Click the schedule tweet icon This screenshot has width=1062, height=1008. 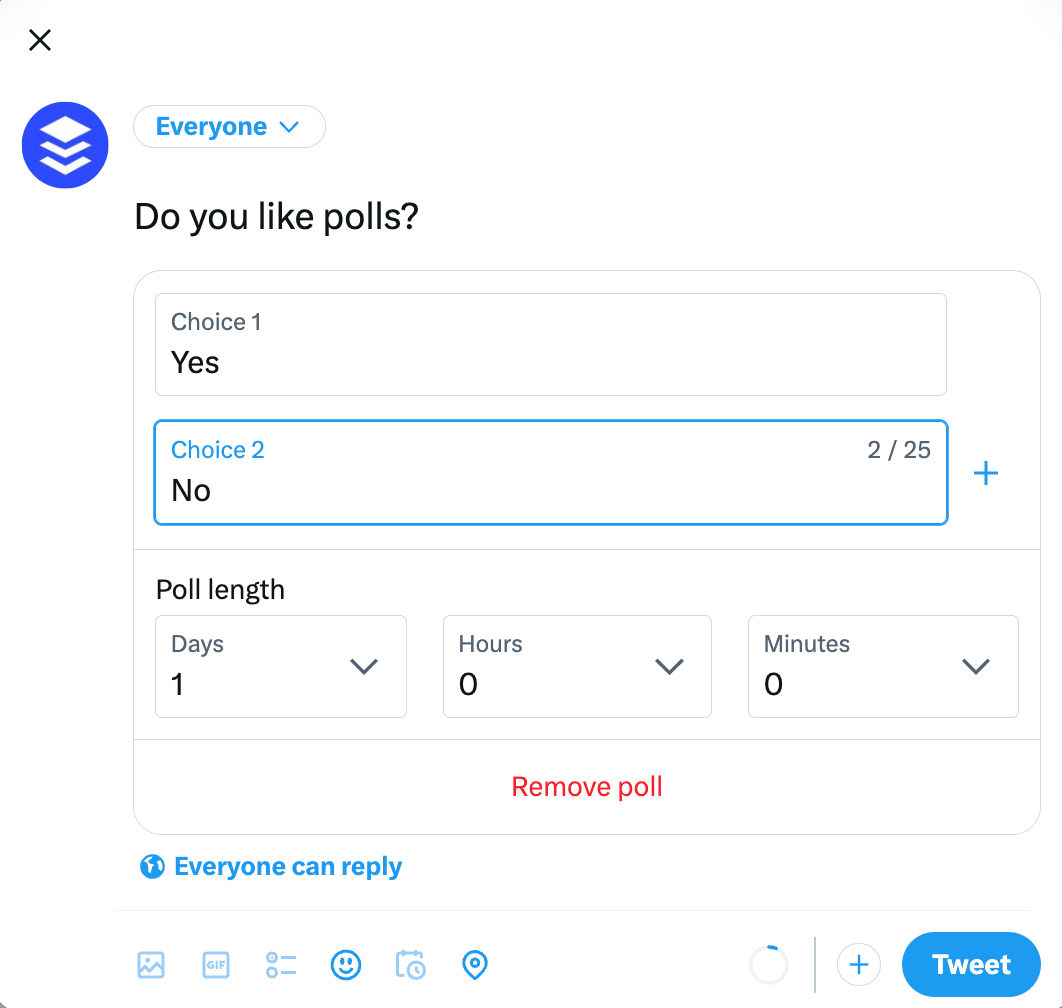point(410,965)
